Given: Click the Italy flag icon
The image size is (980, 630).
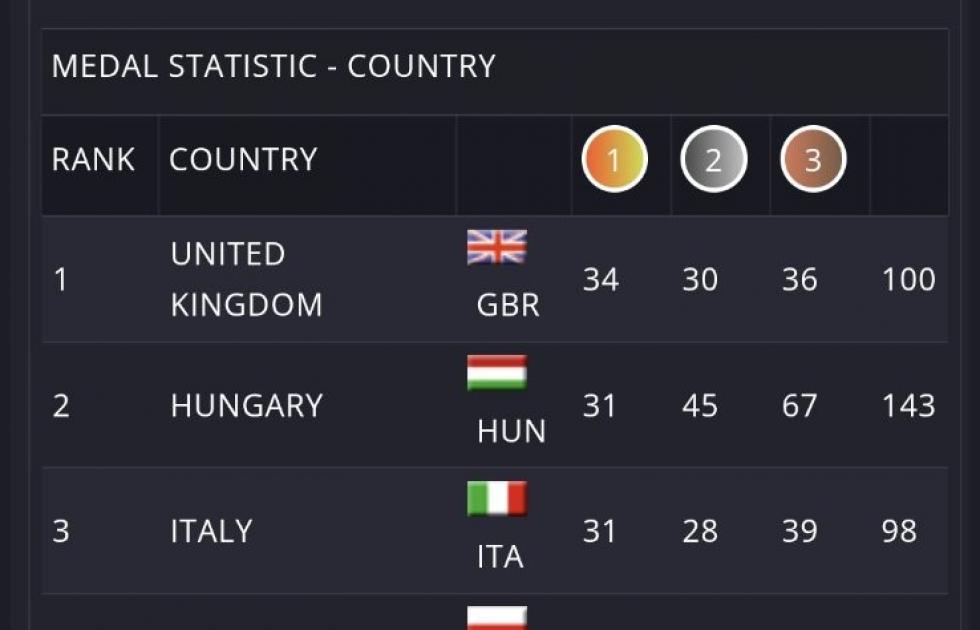Looking at the screenshot, I should 497,499.
